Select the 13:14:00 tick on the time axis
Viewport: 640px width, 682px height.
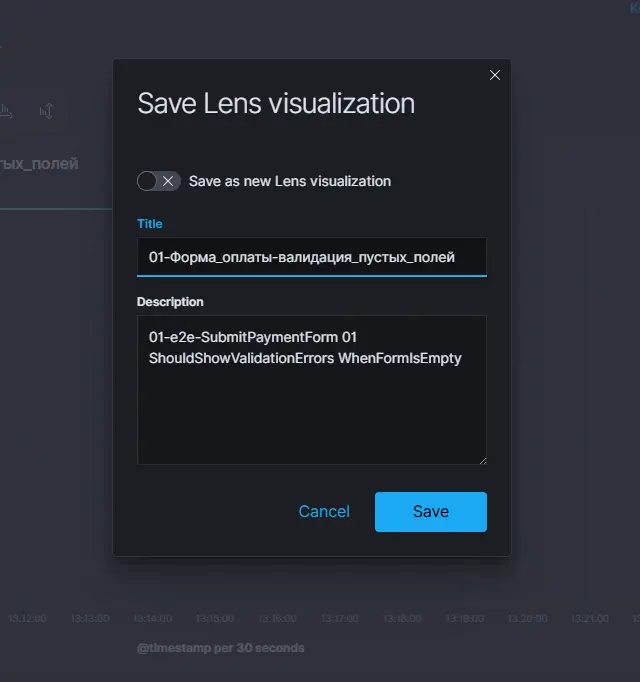152,619
